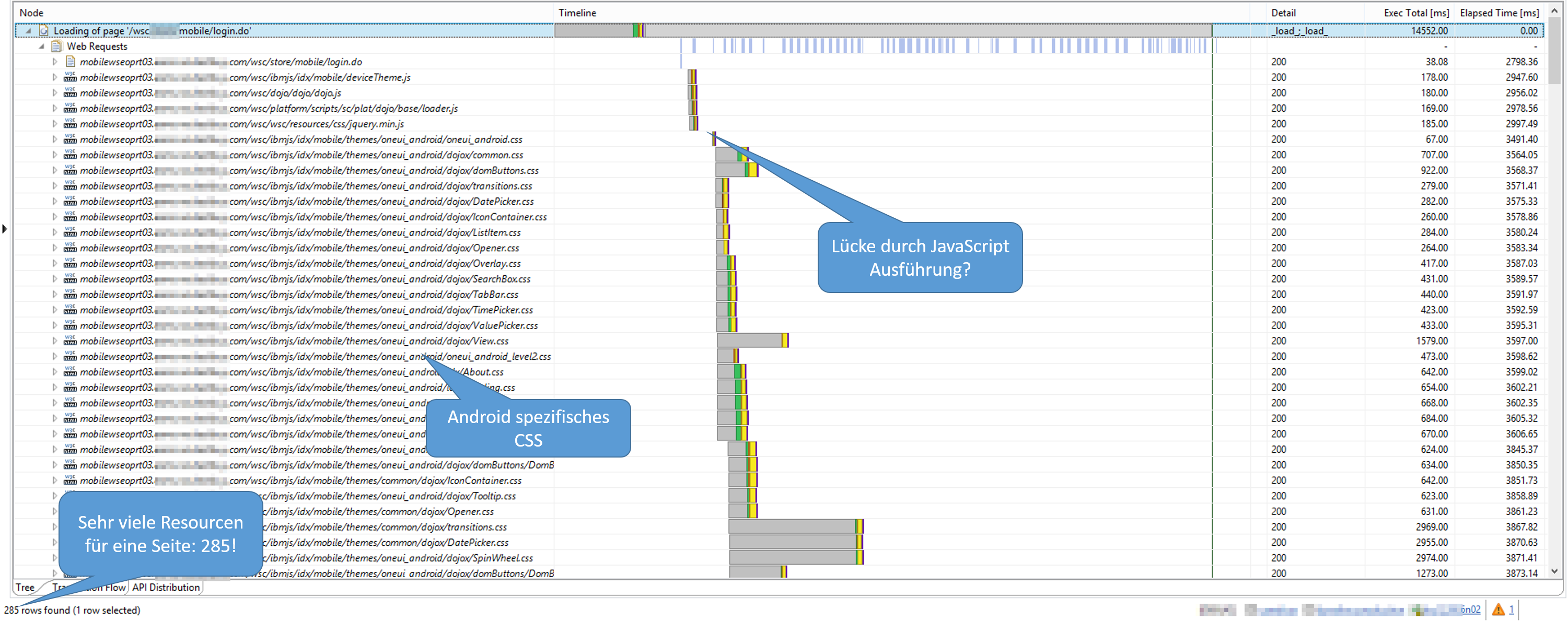Click the page icon of 'Loading of page' node

(x=44, y=30)
